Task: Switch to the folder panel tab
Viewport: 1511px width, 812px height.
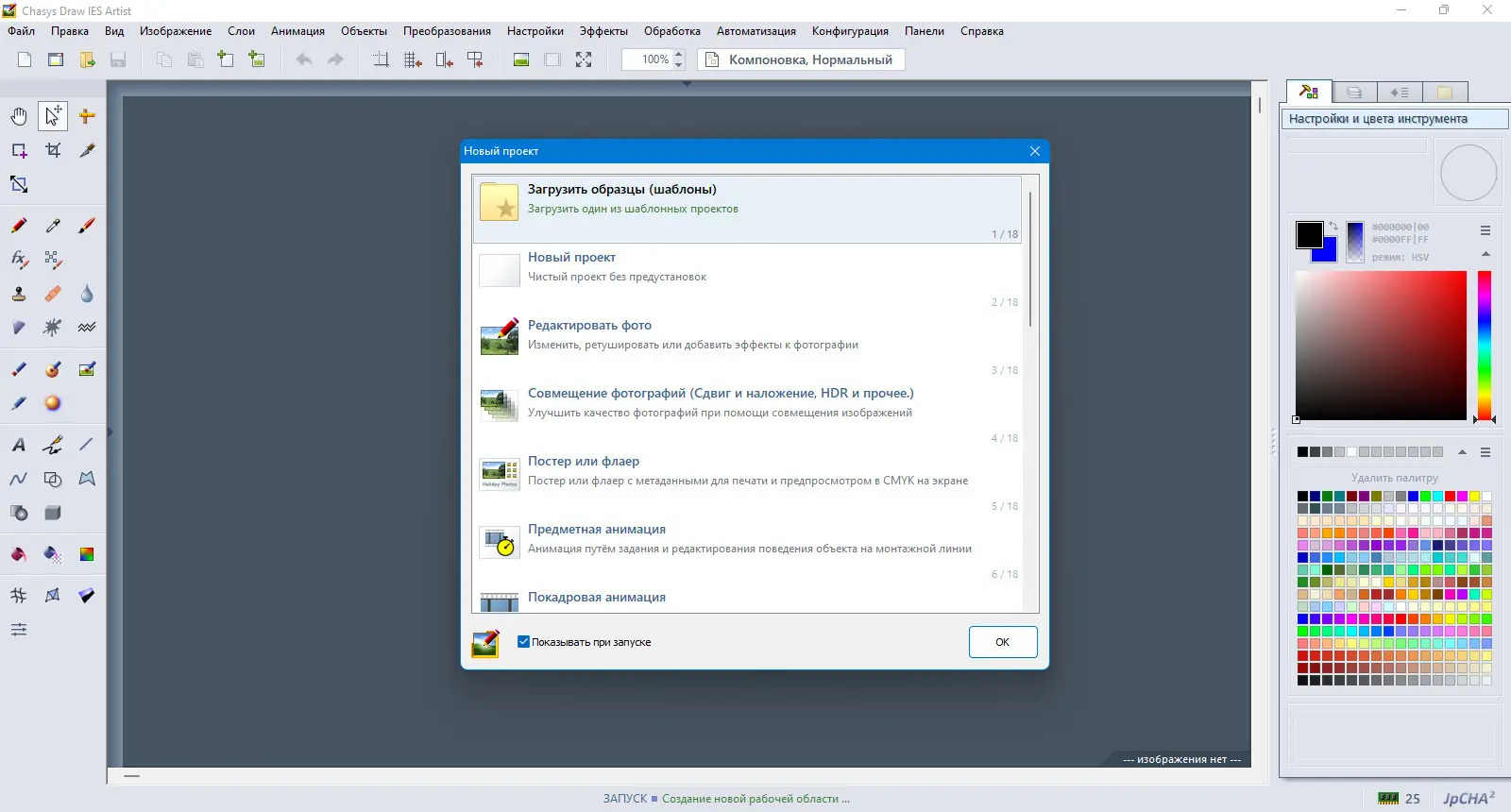Action: point(1445,93)
